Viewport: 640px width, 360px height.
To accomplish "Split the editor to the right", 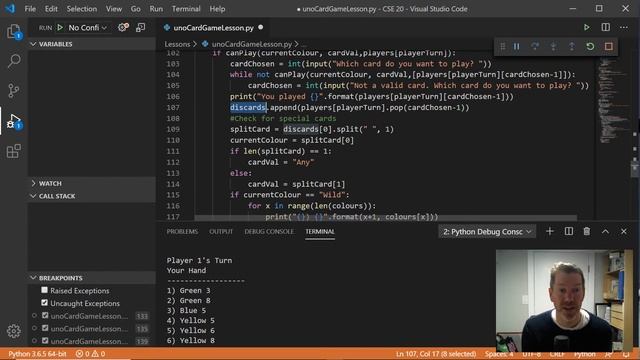I will tap(606, 27).
